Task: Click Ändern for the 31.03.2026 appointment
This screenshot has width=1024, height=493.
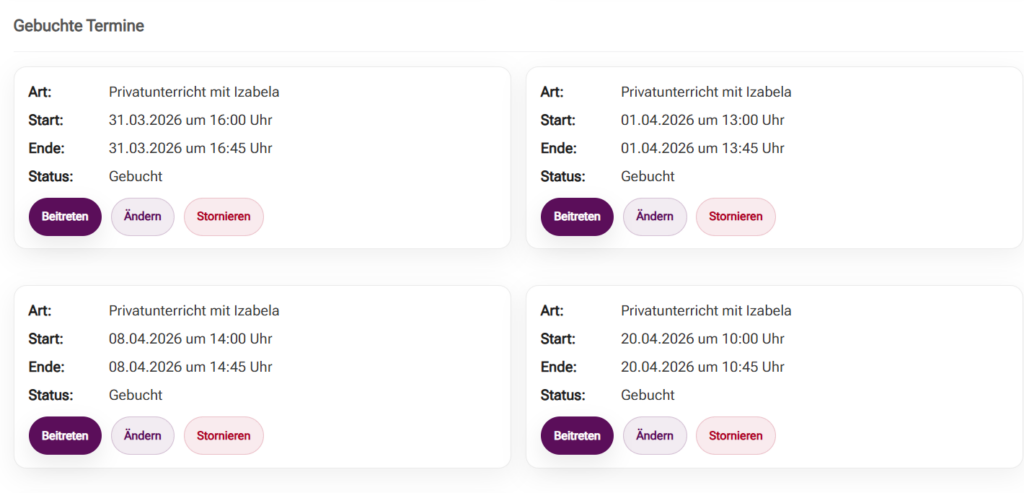Action: click(143, 217)
